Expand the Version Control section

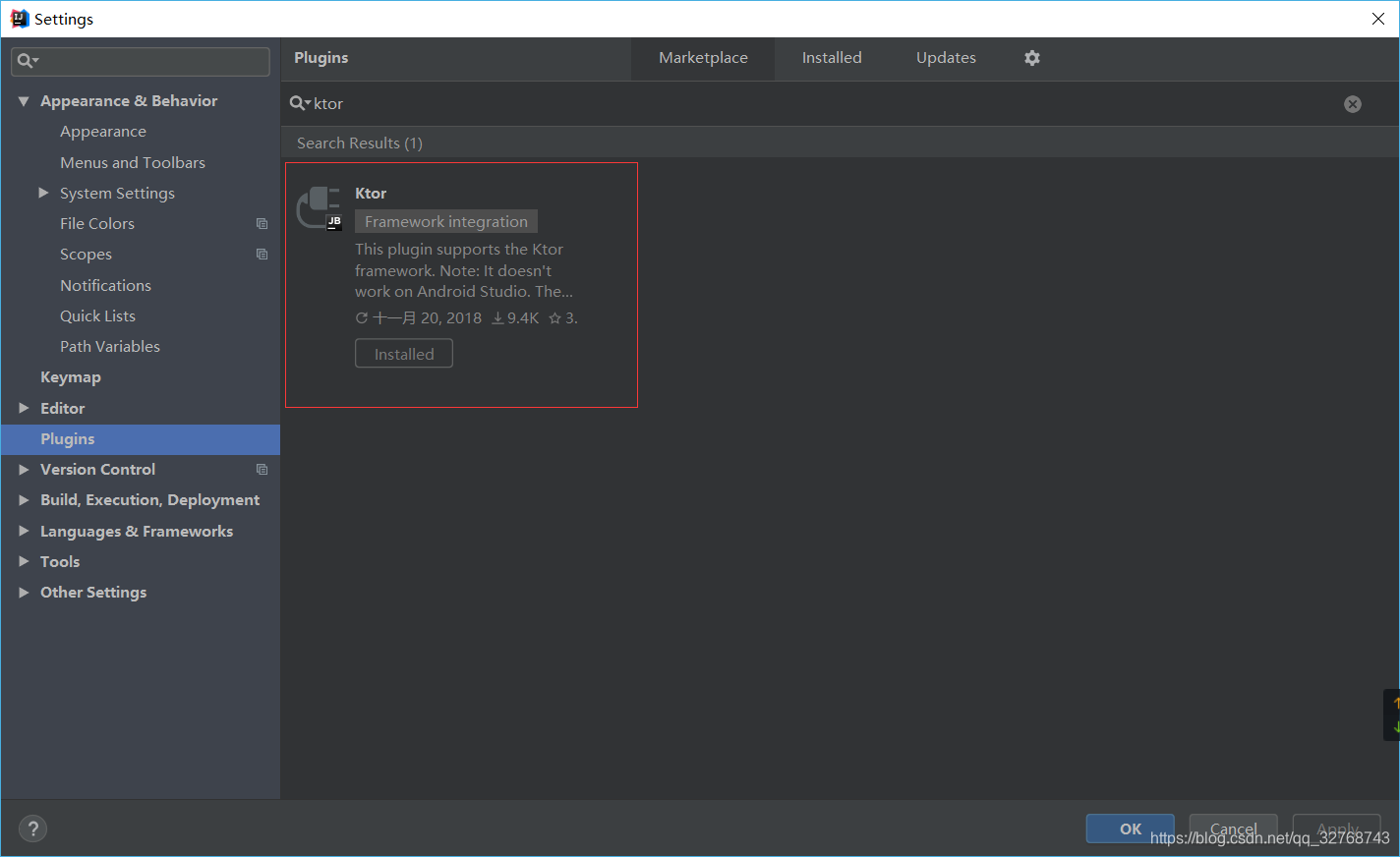[x=24, y=470]
